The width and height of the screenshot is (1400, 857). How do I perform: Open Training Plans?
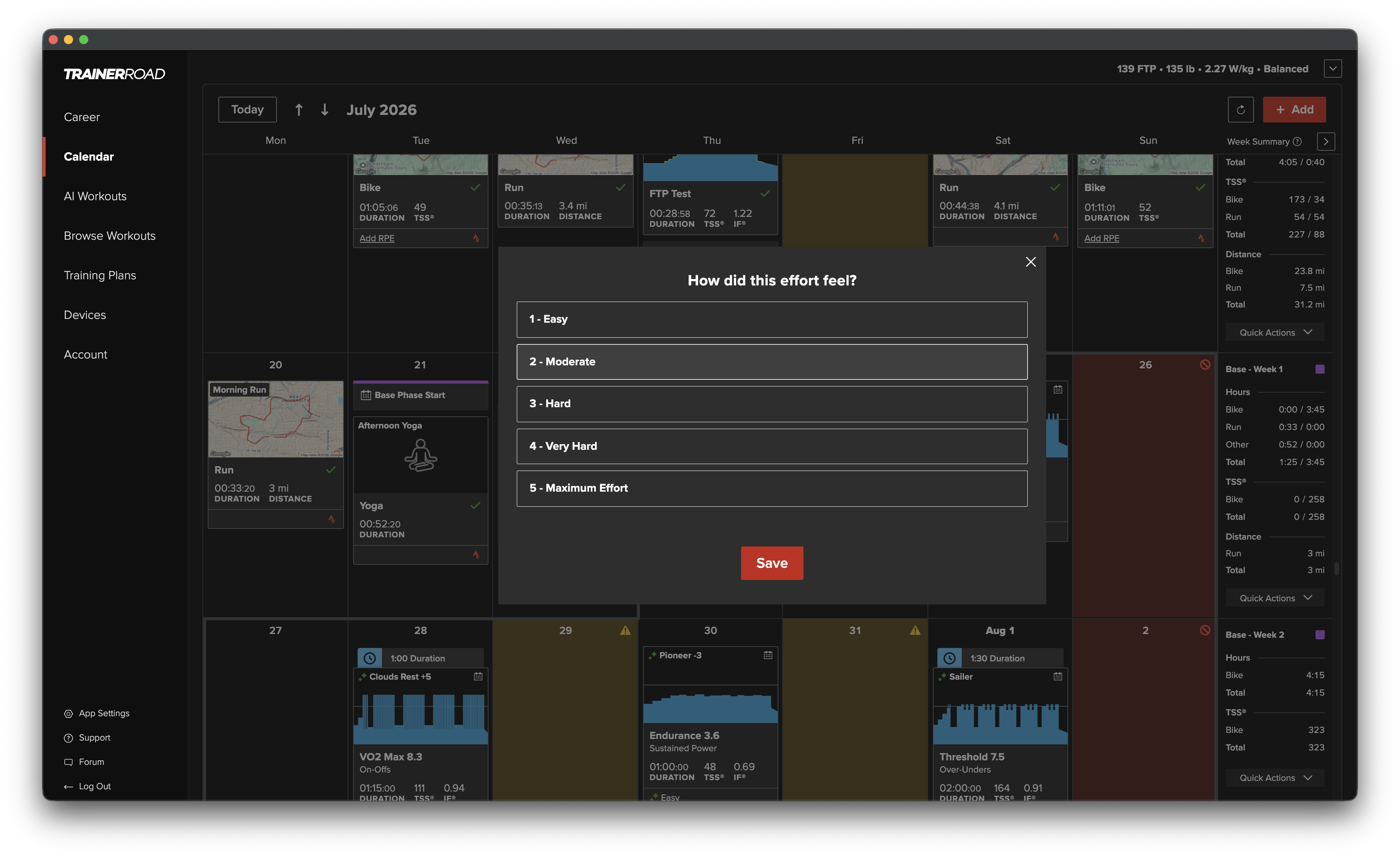pyautogui.click(x=100, y=276)
